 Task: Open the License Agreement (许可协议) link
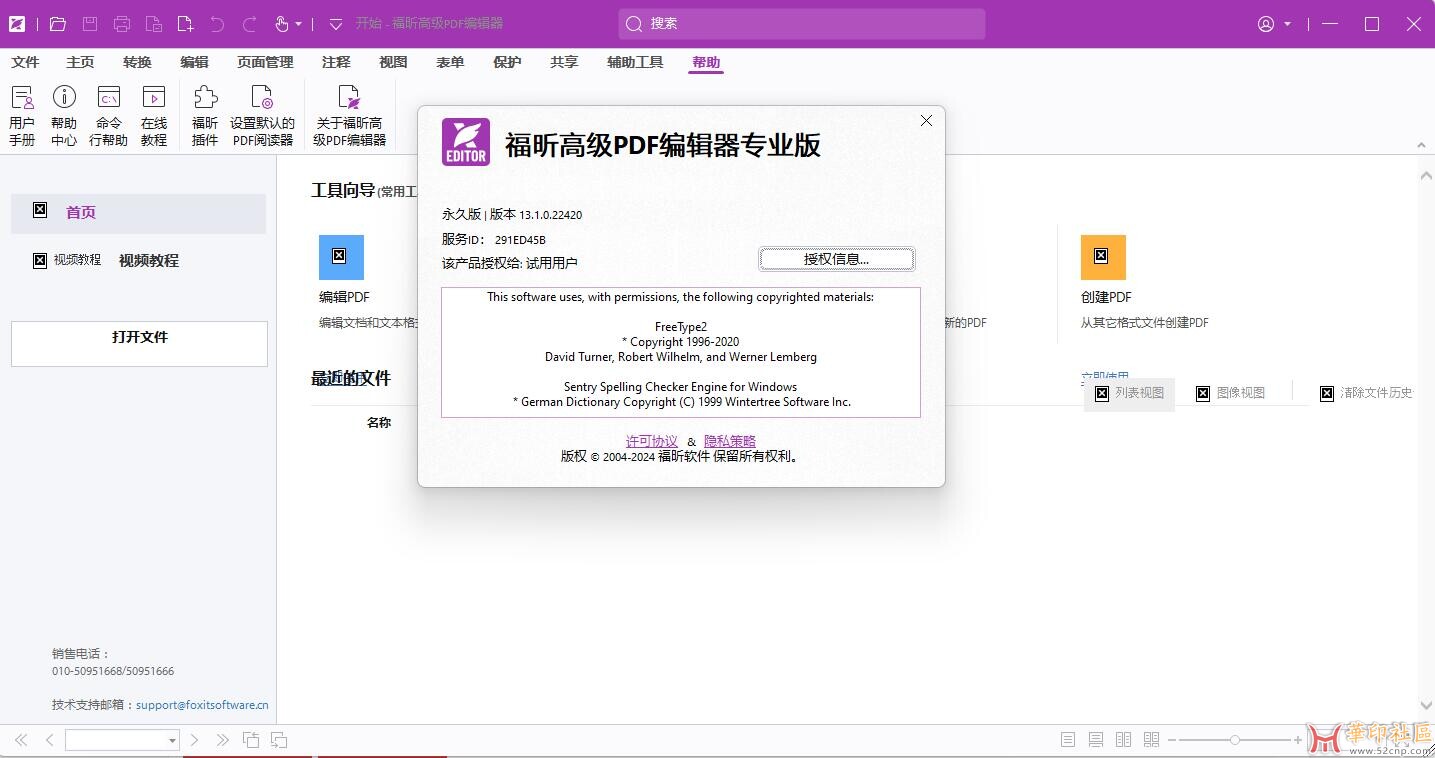click(652, 441)
